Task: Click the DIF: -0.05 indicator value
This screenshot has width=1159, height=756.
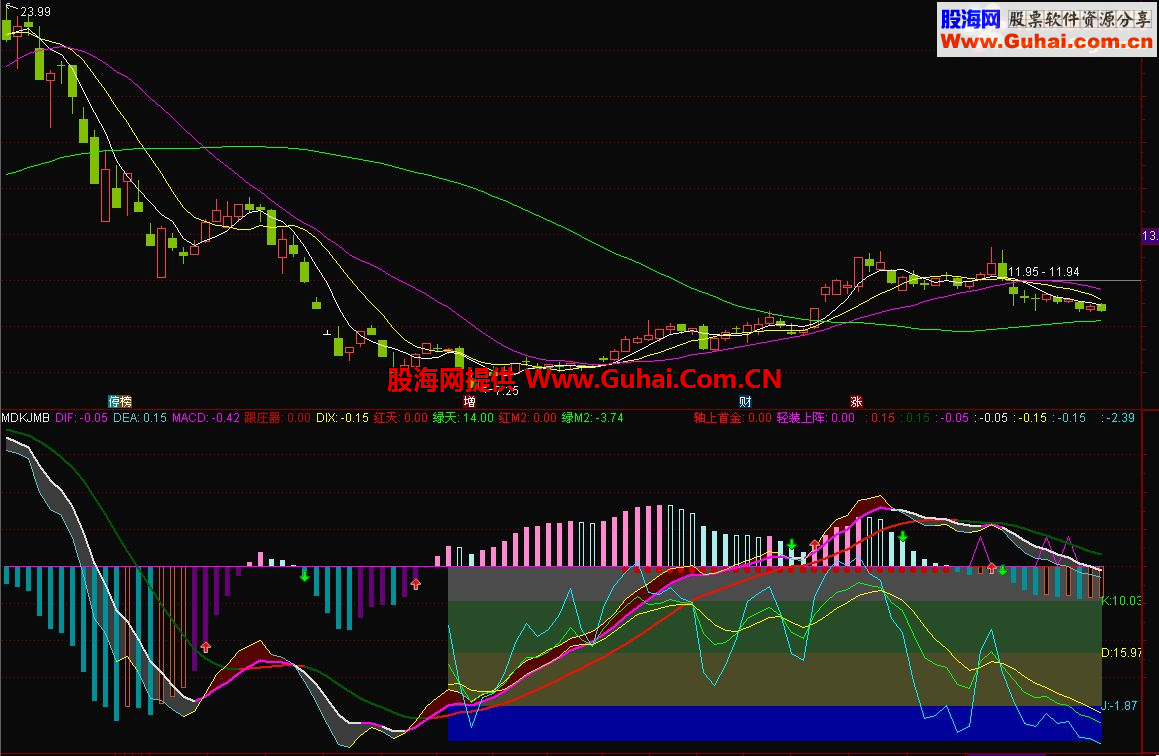Action: click(x=81, y=418)
